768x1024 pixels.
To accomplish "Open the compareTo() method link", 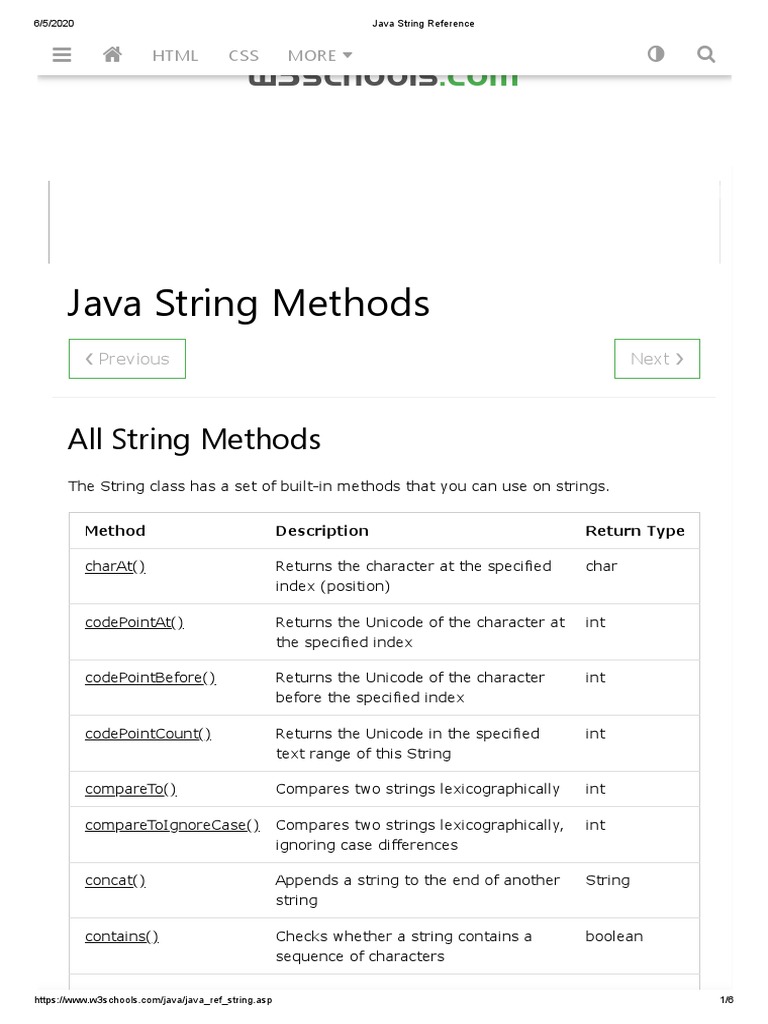I will coord(130,789).
